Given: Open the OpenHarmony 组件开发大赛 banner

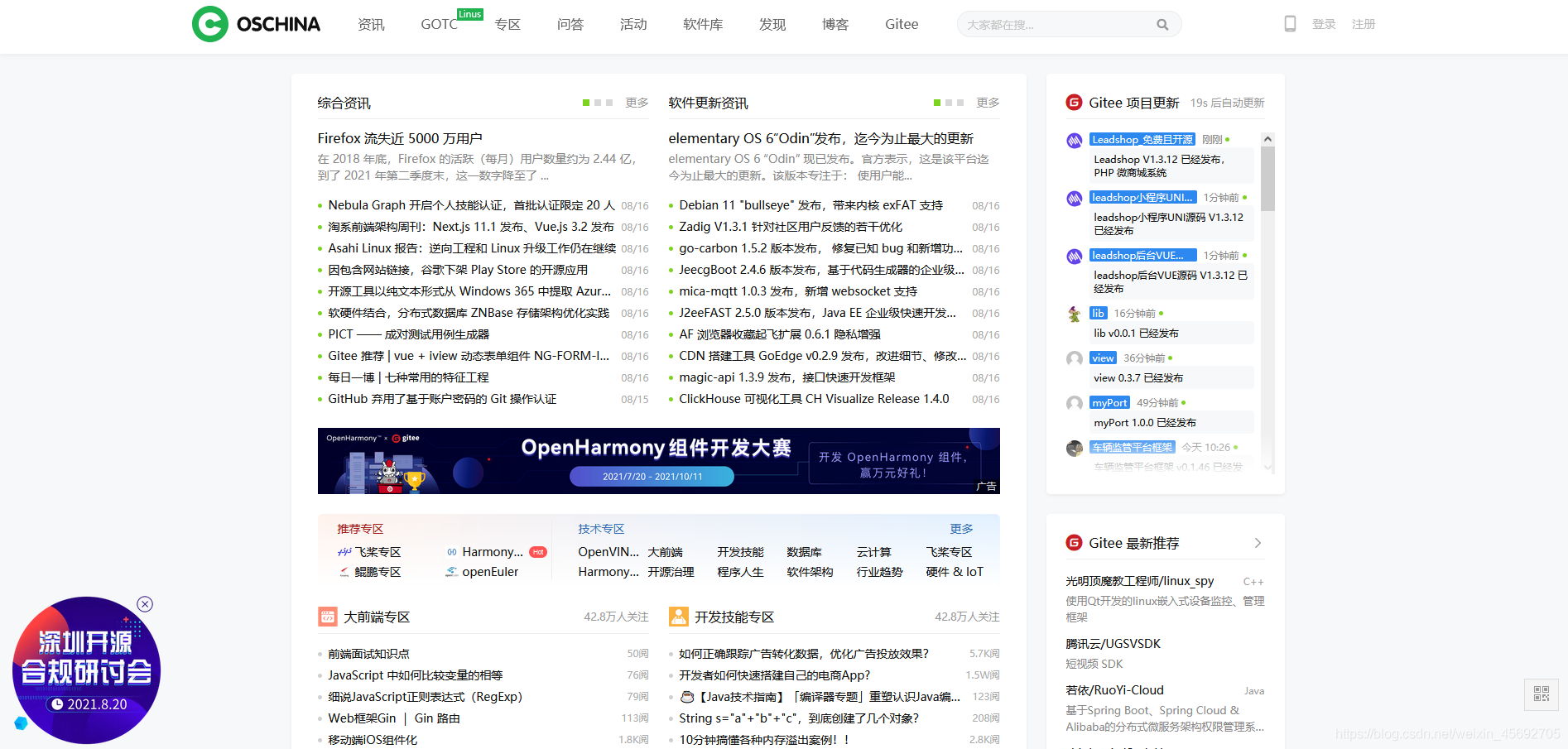Looking at the screenshot, I should (659, 461).
